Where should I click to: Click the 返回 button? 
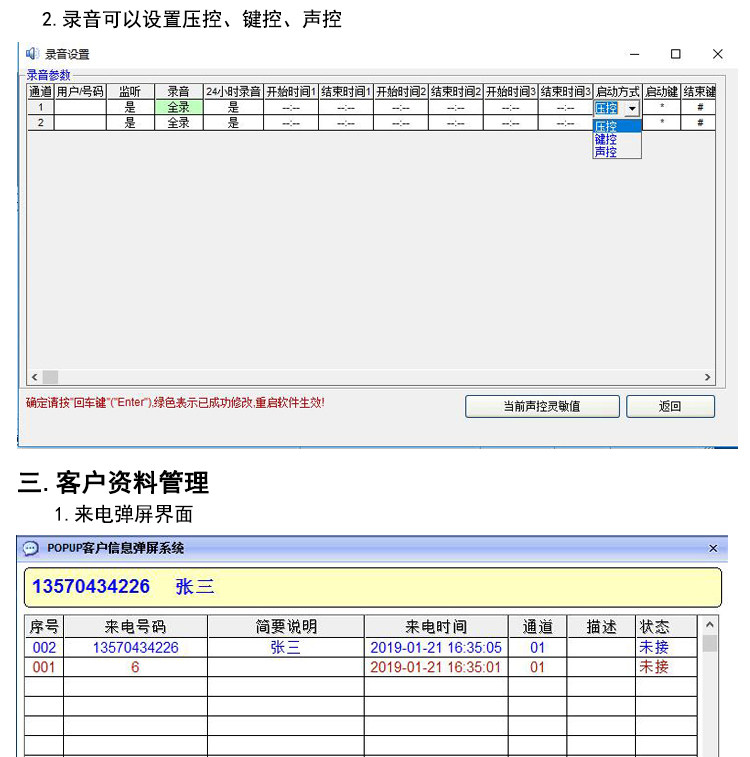[670, 406]
